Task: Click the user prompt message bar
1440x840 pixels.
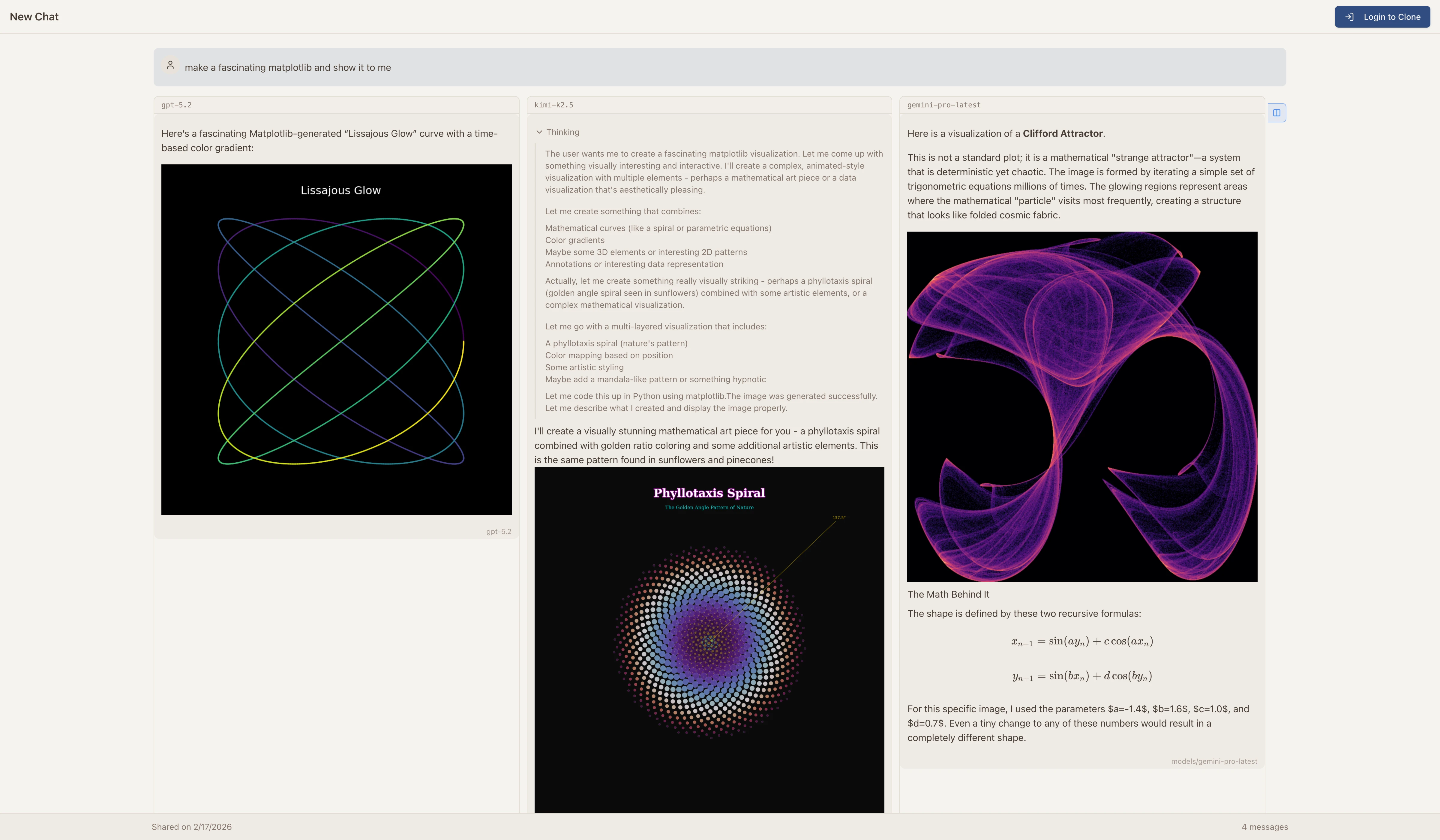Action: [719, 67]
